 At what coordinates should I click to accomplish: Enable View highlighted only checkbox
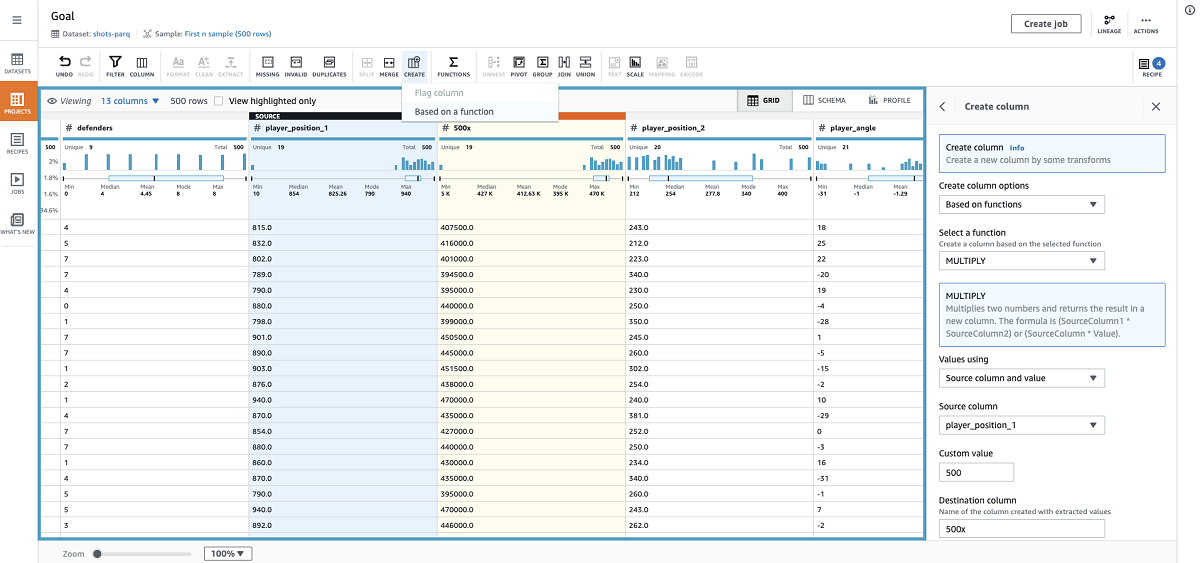[x=219, y=101]
